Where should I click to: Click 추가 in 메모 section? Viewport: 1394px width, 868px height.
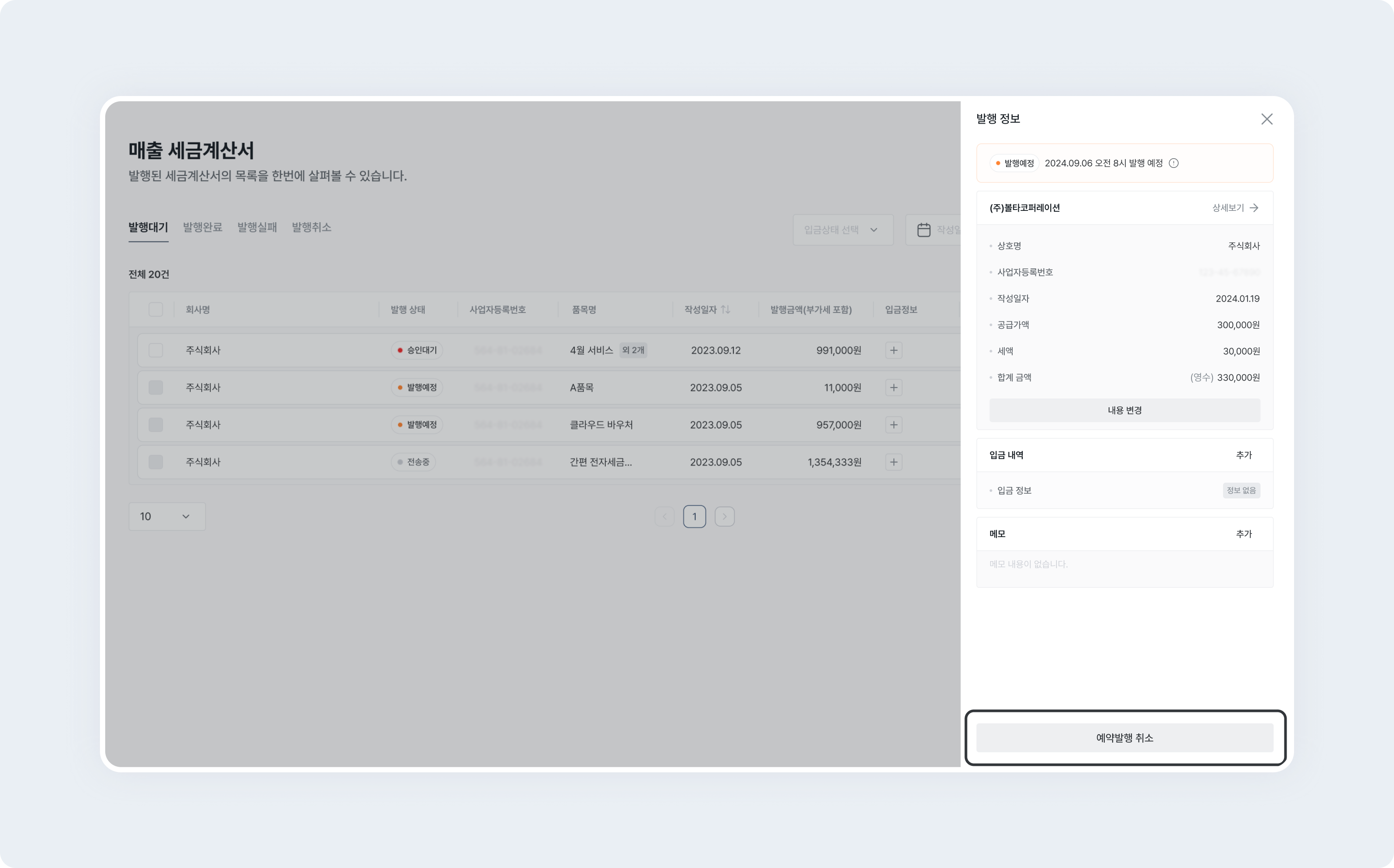point(1243,534)
